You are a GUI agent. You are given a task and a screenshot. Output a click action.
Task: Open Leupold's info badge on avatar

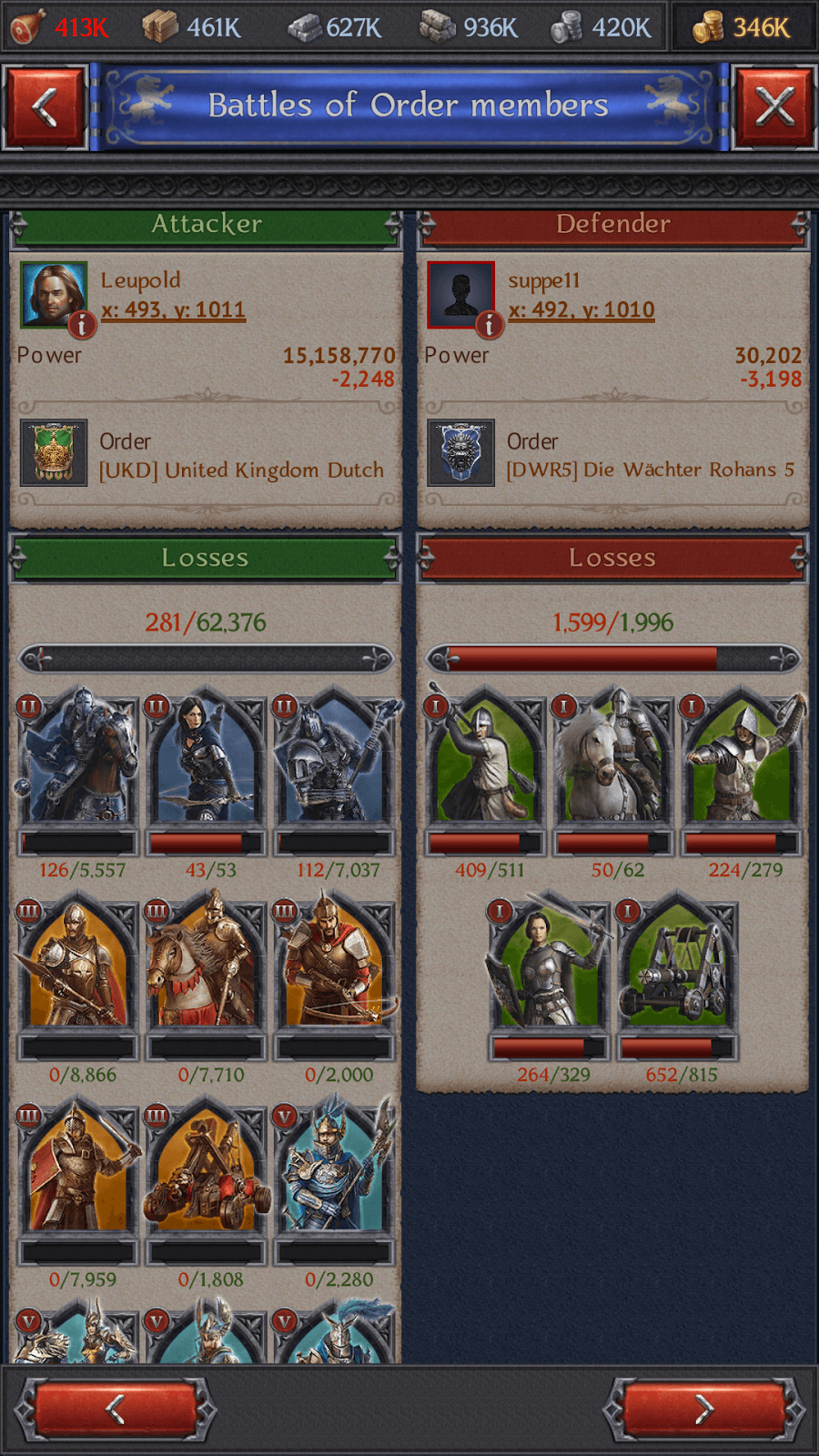(x=82, y=324)
